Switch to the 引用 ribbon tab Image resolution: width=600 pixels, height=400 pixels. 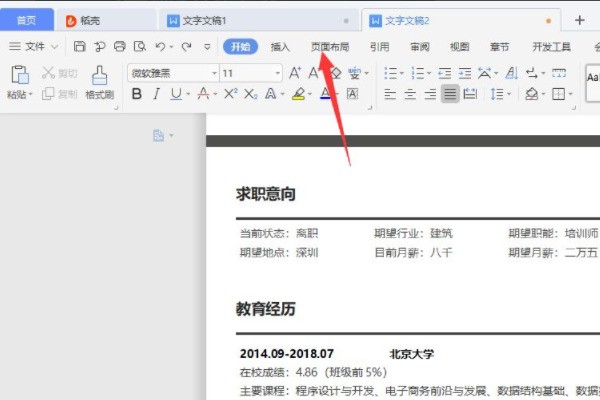(380, 47)
